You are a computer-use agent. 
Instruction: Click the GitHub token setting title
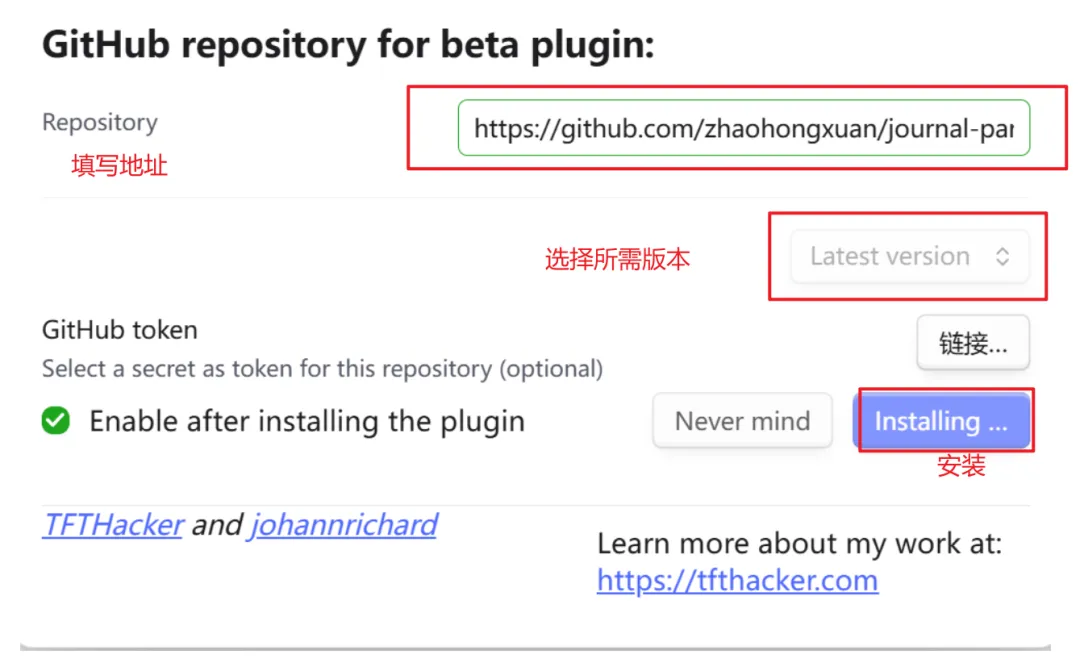click(x=120, y=330)
